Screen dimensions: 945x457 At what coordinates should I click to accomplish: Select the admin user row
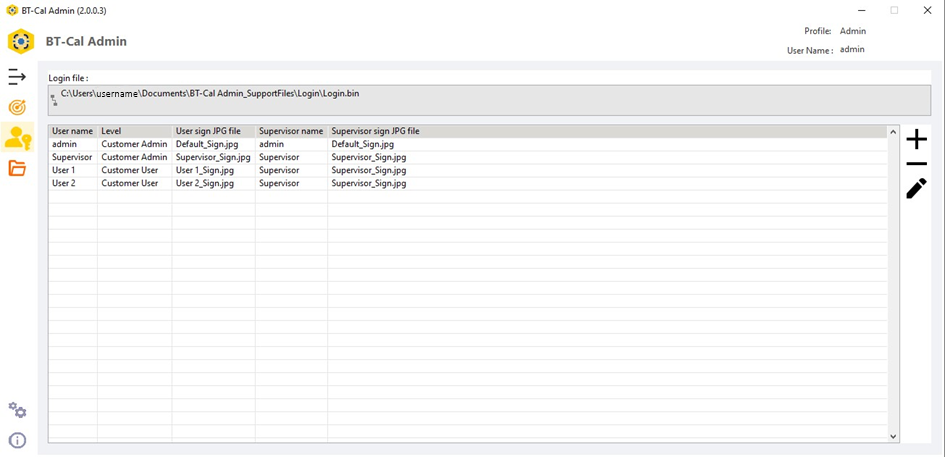(x=65, y=144)
